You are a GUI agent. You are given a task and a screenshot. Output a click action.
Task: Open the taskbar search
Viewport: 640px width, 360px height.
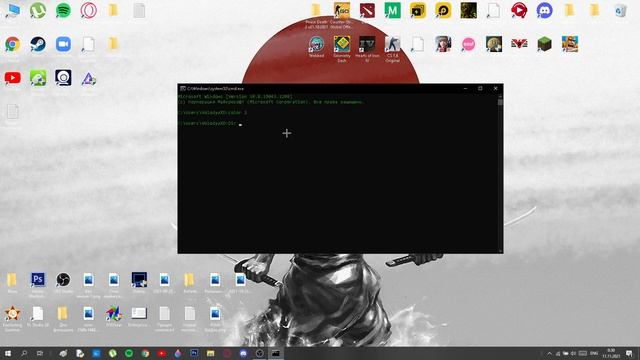coord(24,353)
